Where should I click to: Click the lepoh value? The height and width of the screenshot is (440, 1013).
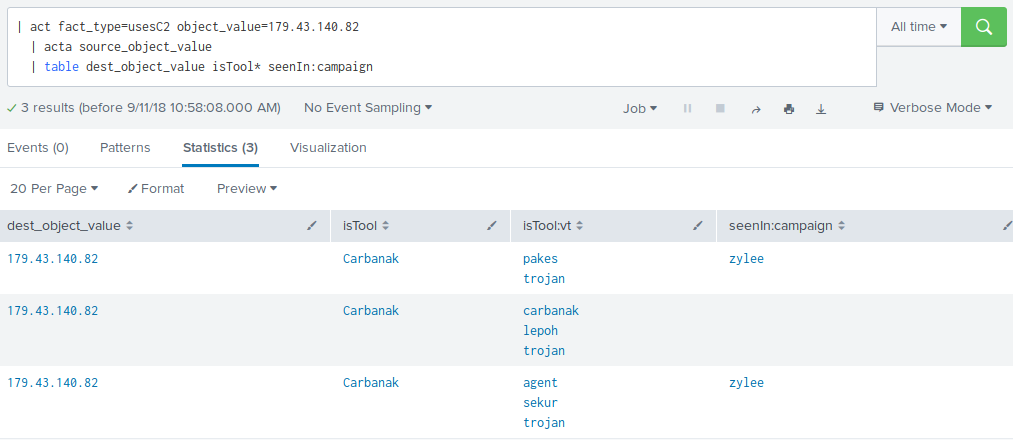click(x=540, y=331)
